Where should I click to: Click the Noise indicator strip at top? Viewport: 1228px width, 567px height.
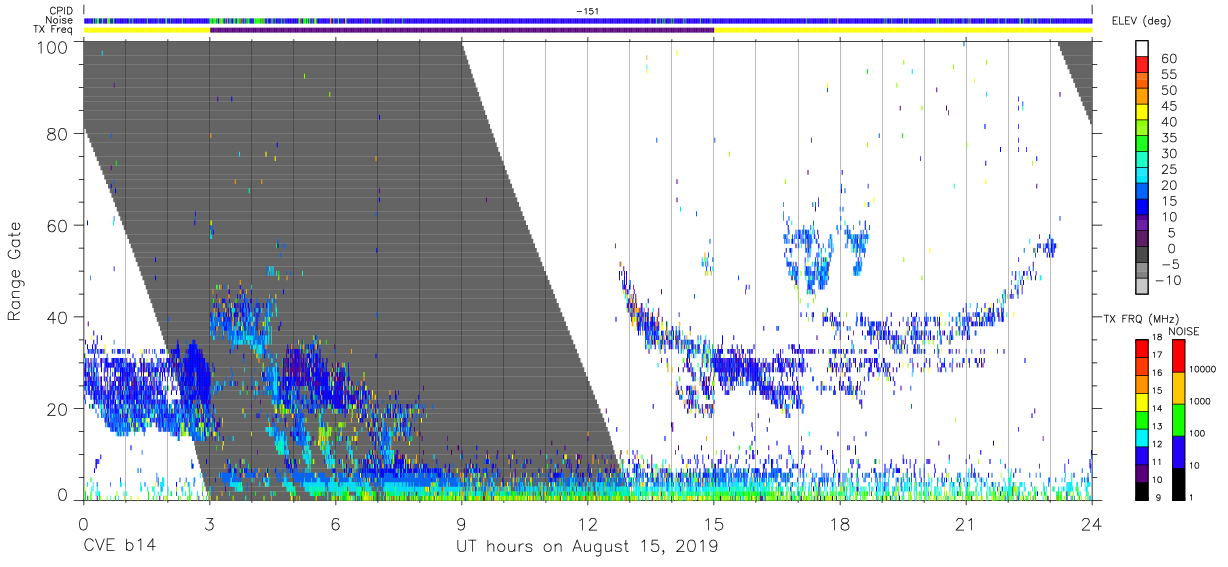pos(588,20)
